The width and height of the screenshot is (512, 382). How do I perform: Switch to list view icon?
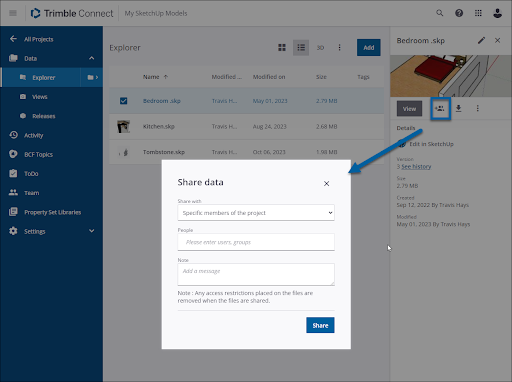click(301, 48)
